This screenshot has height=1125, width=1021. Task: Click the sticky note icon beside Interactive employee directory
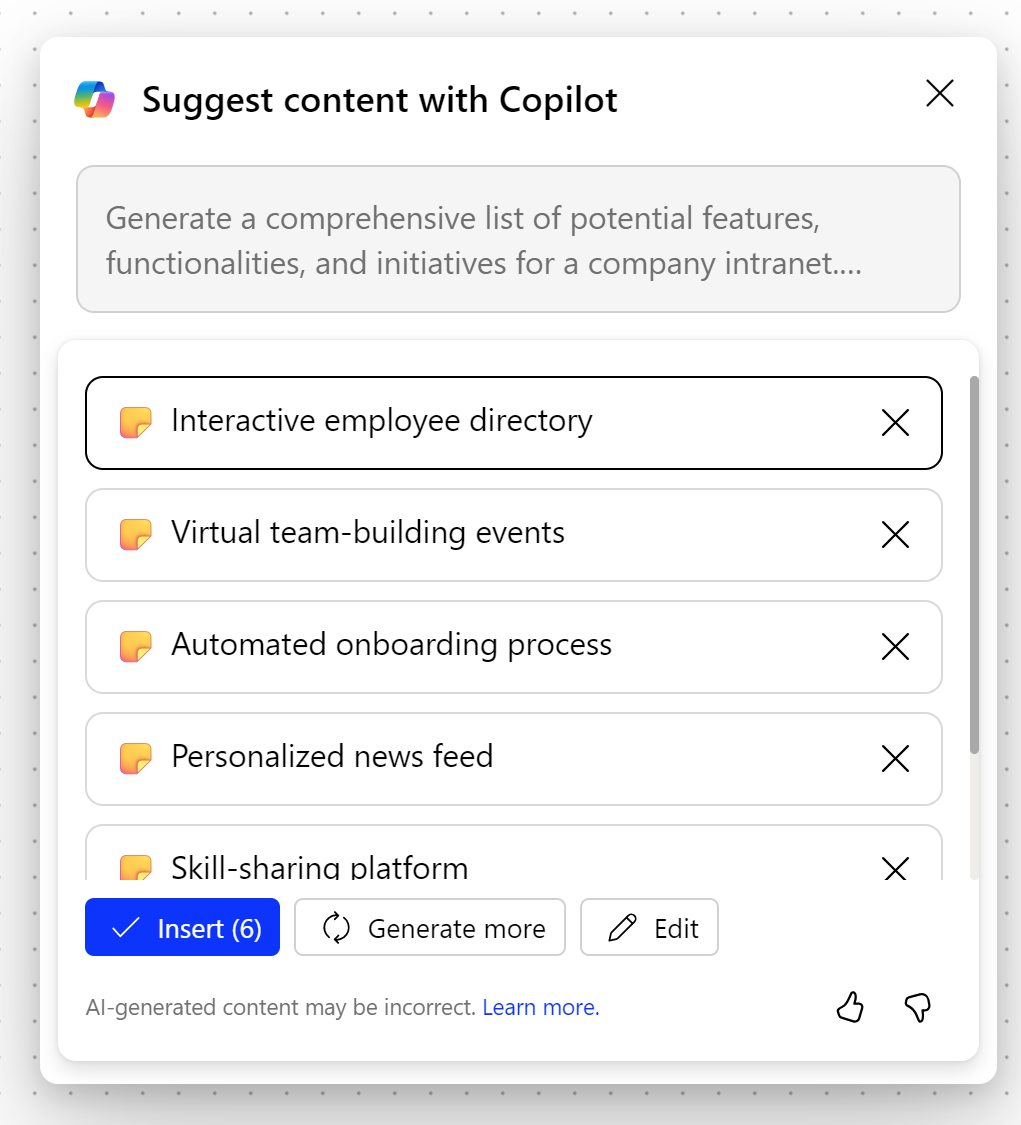[x=136, y=423]
